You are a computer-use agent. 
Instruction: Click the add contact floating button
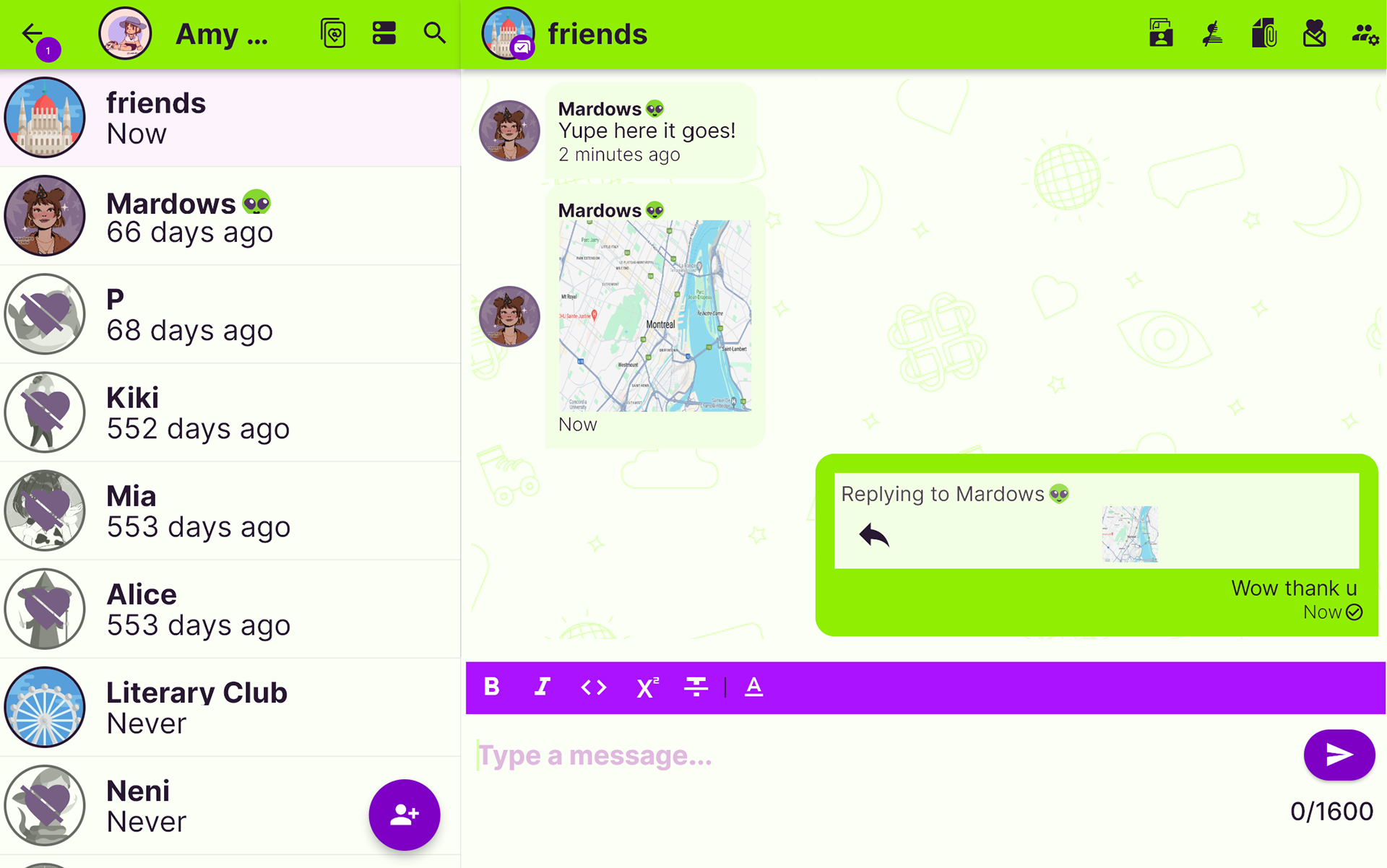pos(405,815)
